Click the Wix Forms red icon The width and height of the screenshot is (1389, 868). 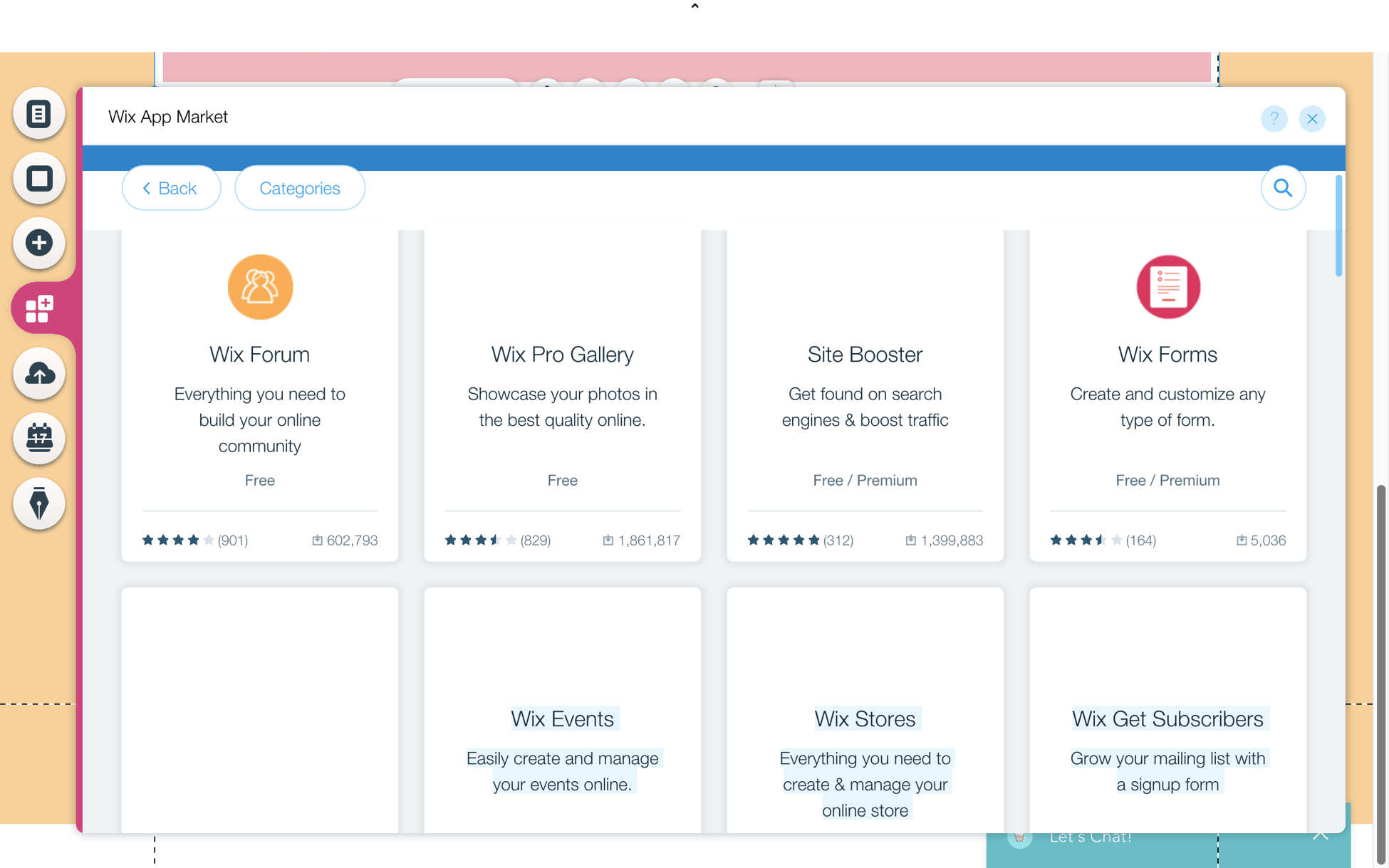tap(1168, 287)
